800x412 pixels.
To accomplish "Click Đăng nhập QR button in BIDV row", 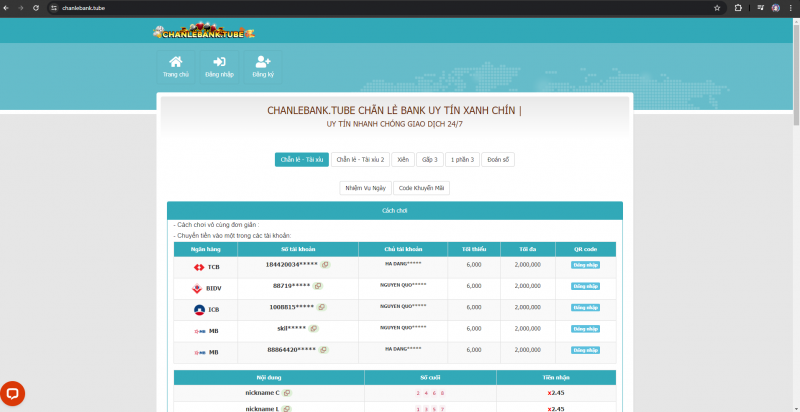I will pos(585,287).
